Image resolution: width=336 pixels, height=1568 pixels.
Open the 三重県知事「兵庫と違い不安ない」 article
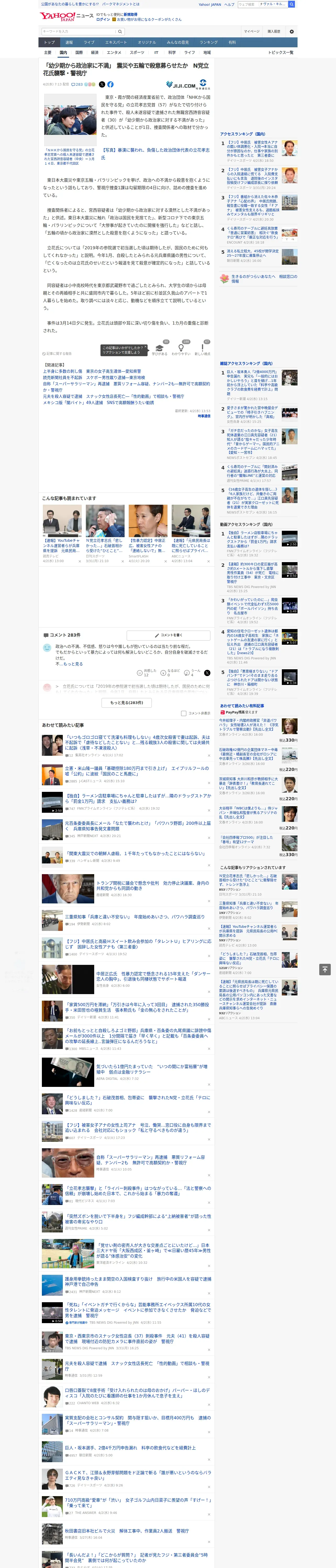click(134, 917)
